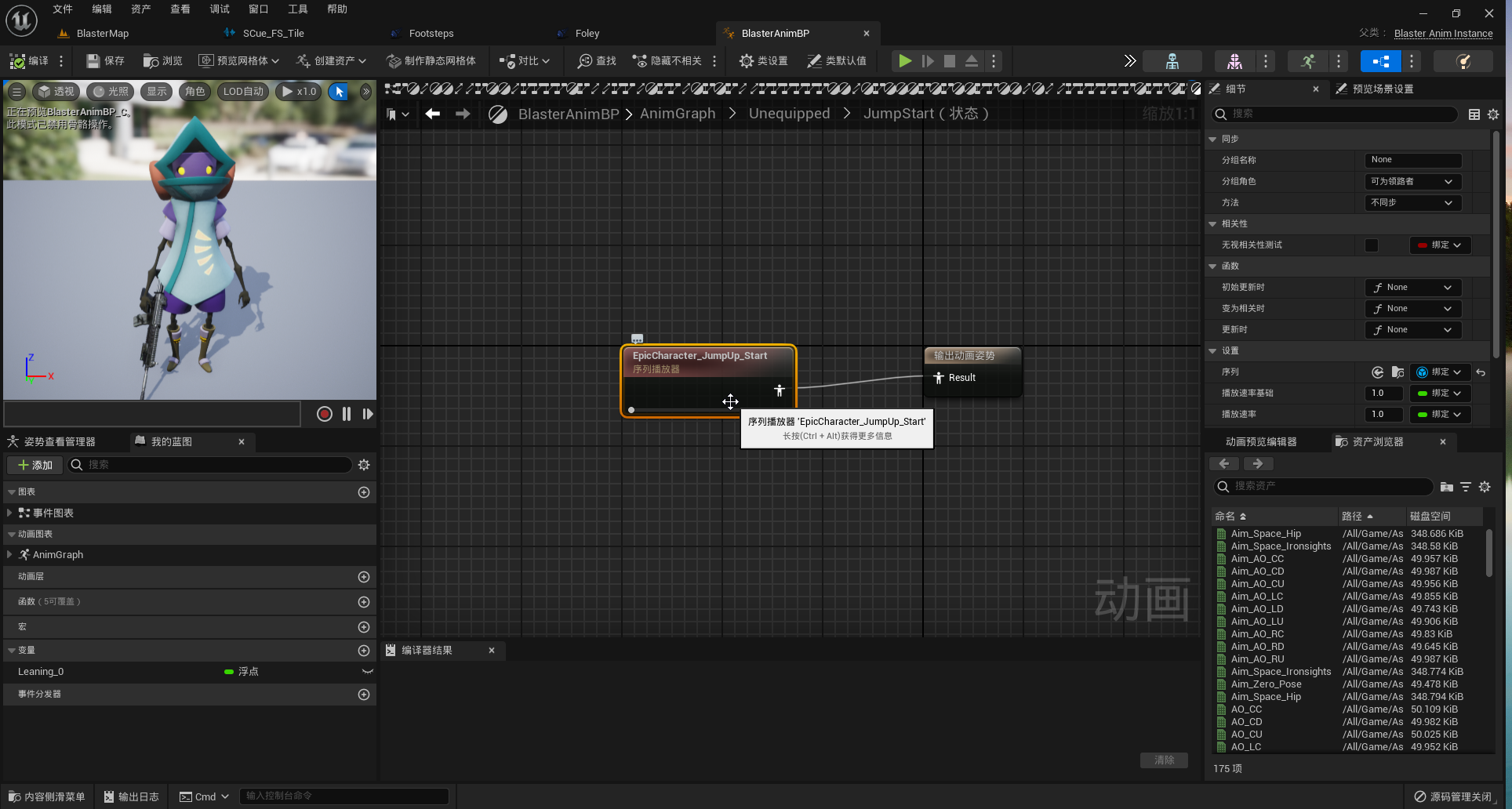
Task: Click record button below preview viewport
Action: tap(324, 414)
